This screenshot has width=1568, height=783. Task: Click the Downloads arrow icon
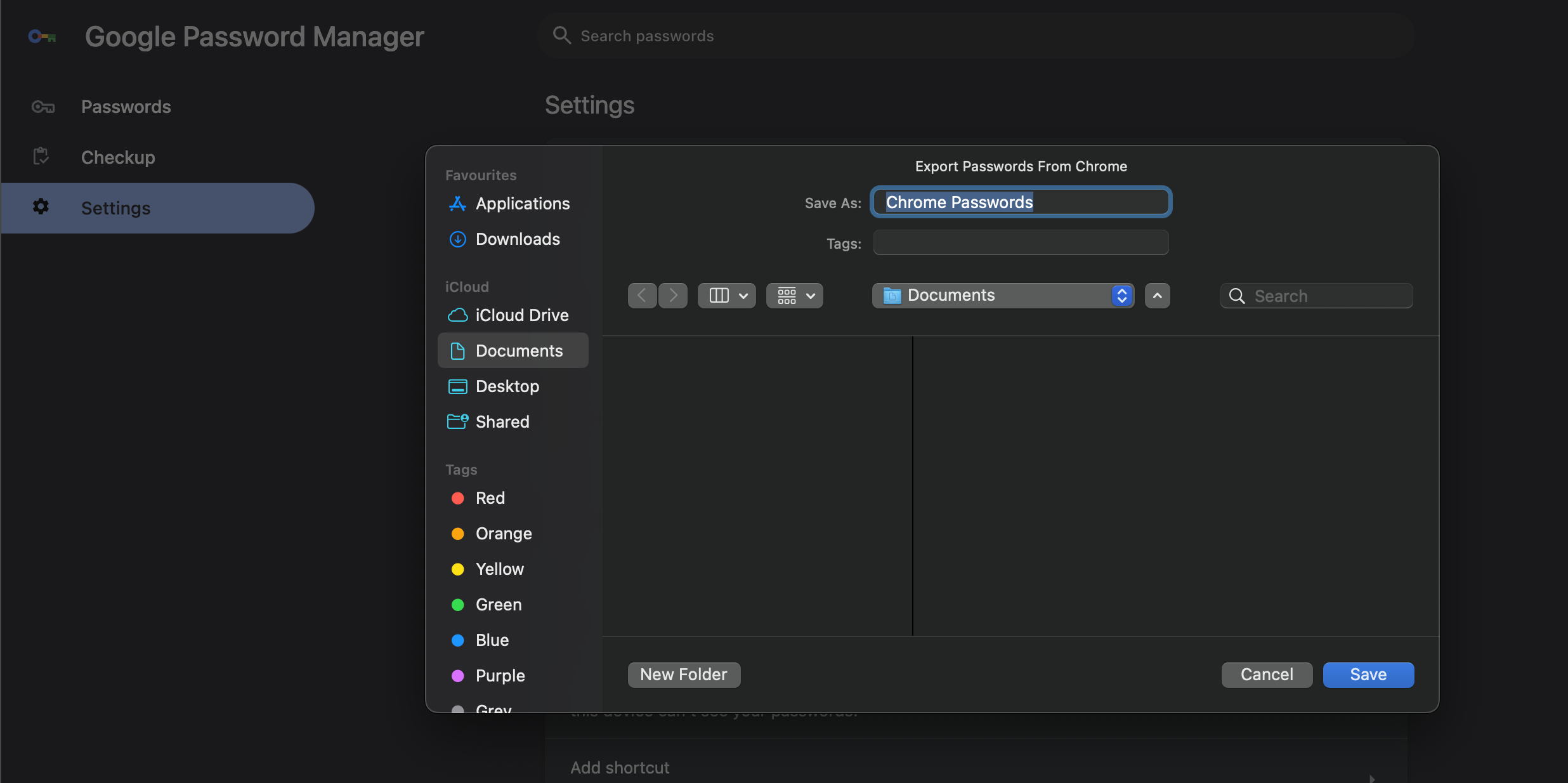click(x=457, y=239)
